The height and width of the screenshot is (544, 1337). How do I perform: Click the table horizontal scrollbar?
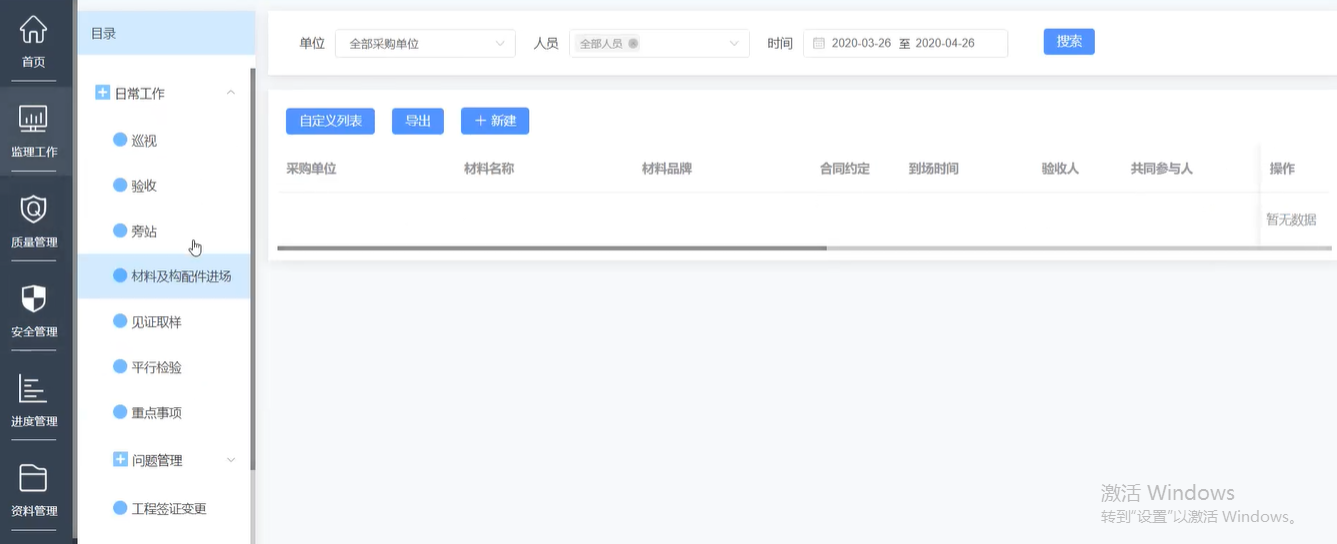pos(552,248)
